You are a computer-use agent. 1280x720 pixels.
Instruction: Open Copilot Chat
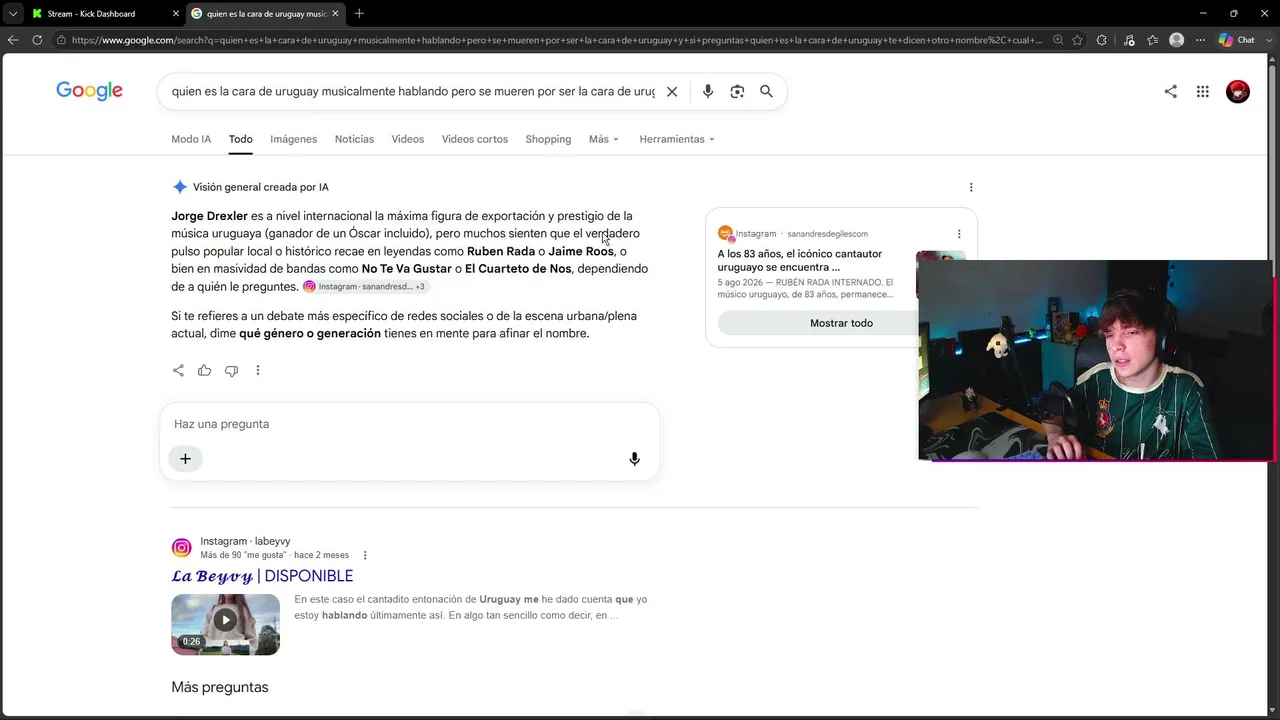[x=1237, y=40]
